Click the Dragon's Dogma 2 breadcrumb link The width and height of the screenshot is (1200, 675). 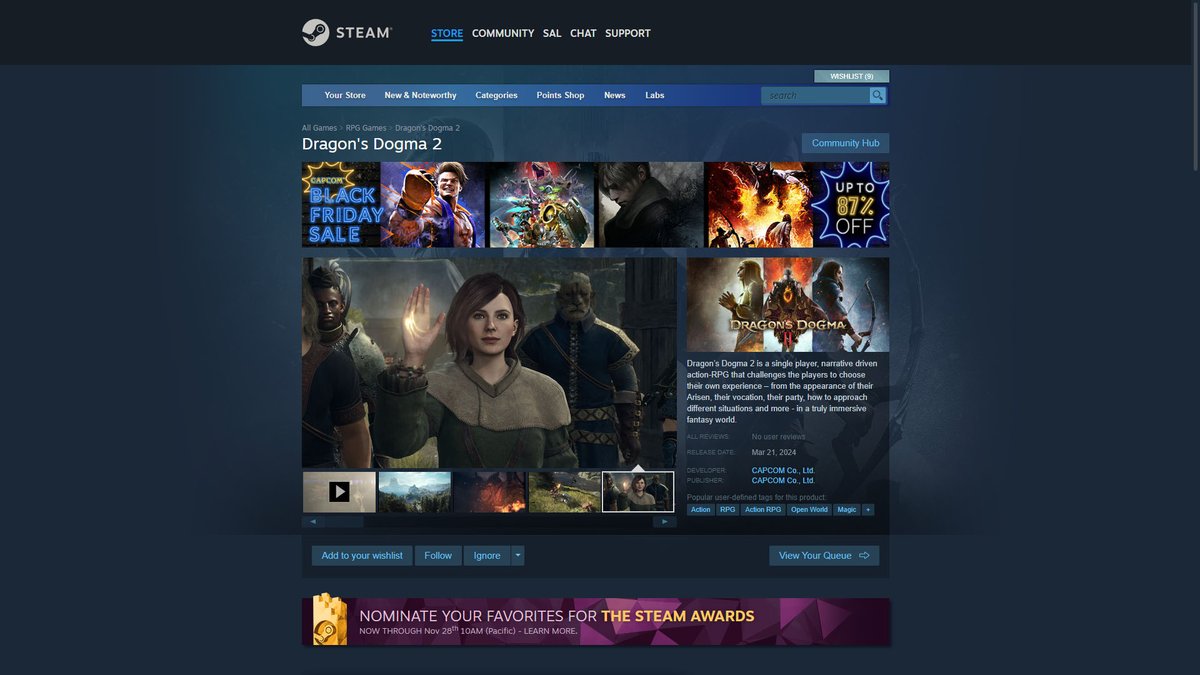coord(427,128)
